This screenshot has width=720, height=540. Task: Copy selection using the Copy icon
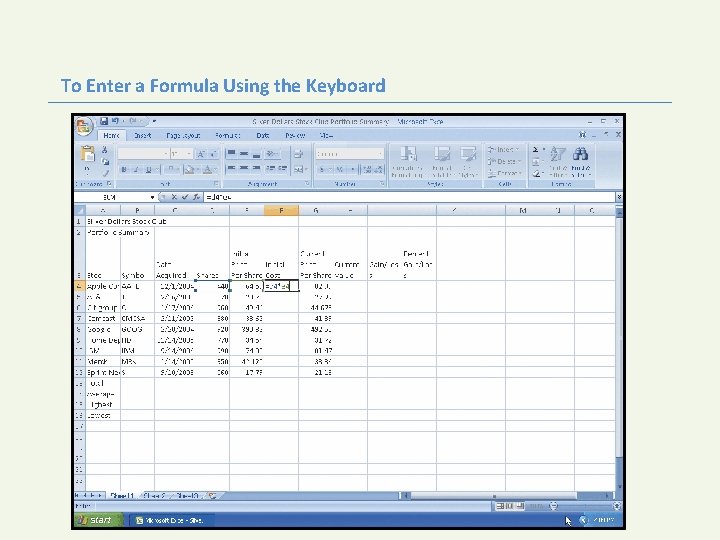click(105, 162)
